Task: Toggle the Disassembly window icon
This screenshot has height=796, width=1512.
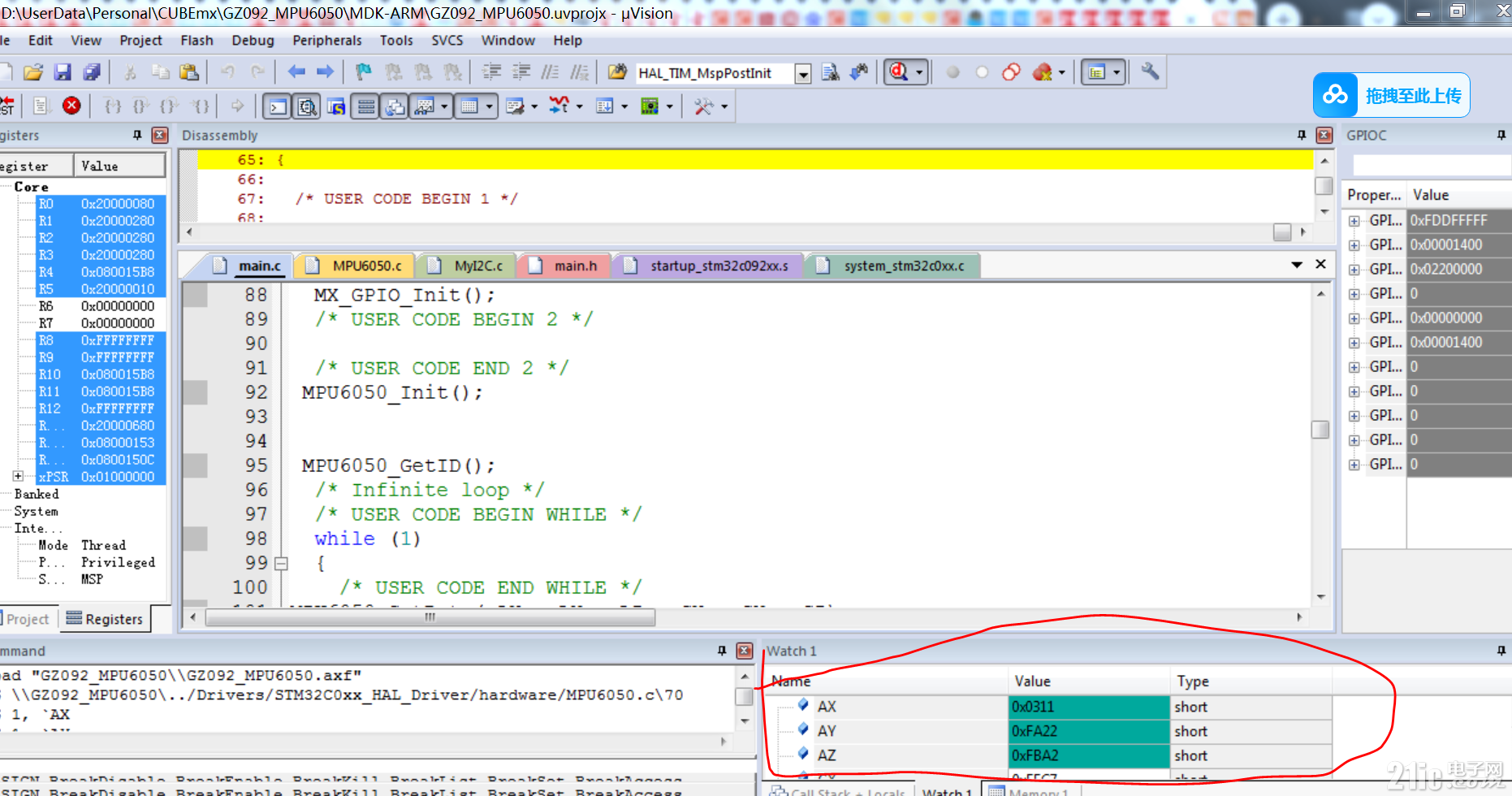Action: pyautogui.click(x=307, y=106)
